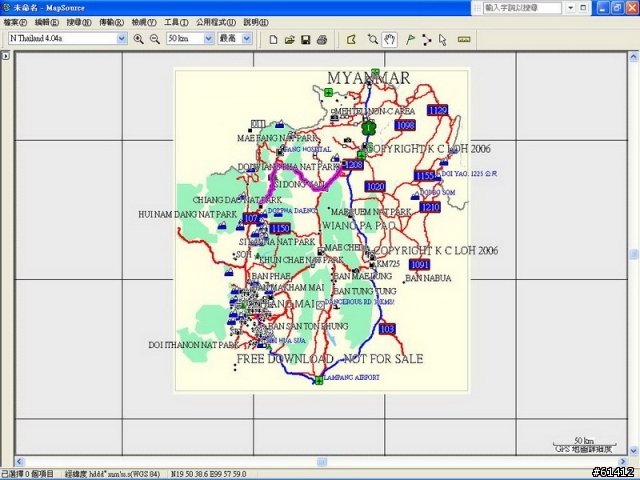Click the horizontal scrollbar thumb
640x480 pixels.
pyautogui.click(x=322, y=462)
